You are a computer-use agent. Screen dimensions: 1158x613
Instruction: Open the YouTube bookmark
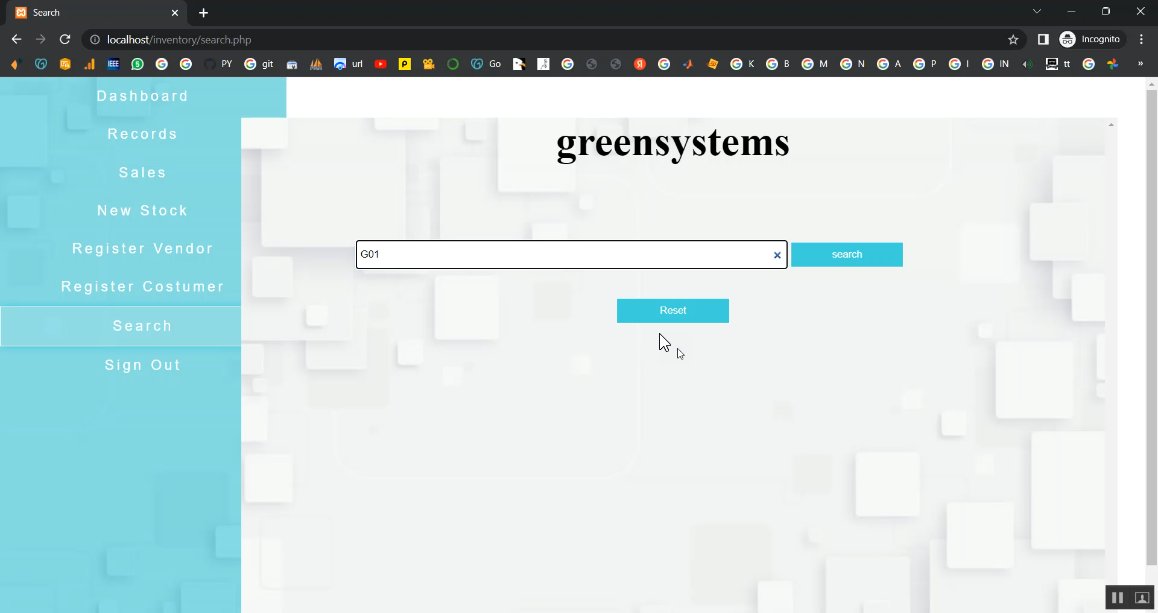pyautogui.click(x=380, y=64)
